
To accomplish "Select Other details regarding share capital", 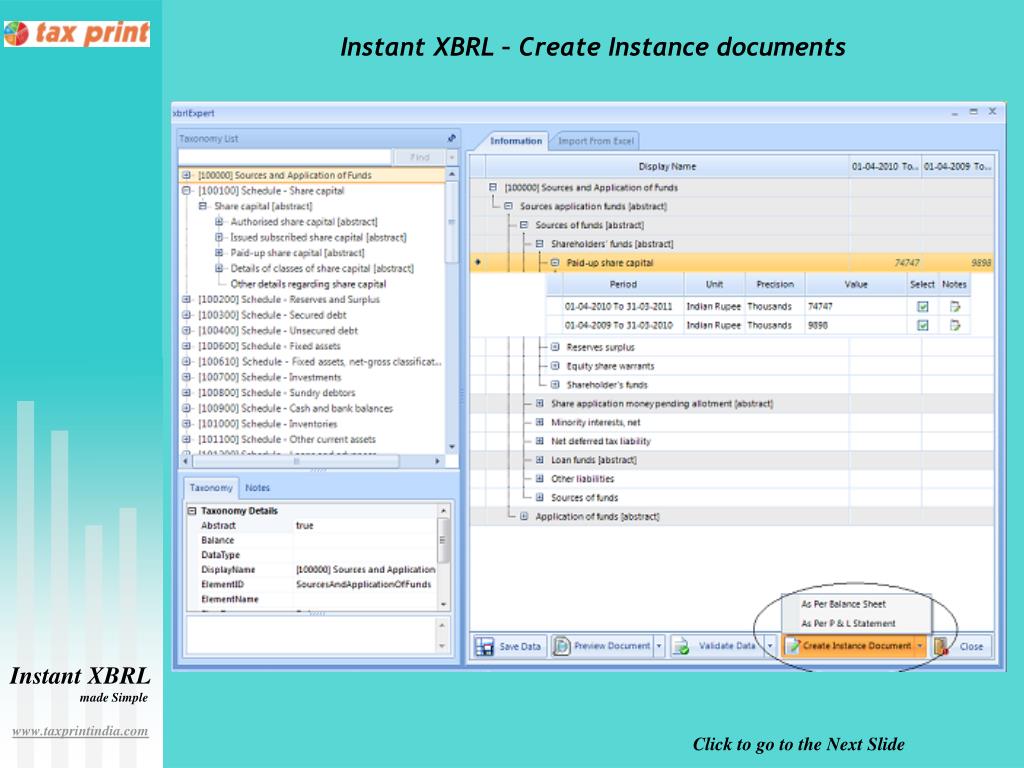I will click(x=308, y=284).
